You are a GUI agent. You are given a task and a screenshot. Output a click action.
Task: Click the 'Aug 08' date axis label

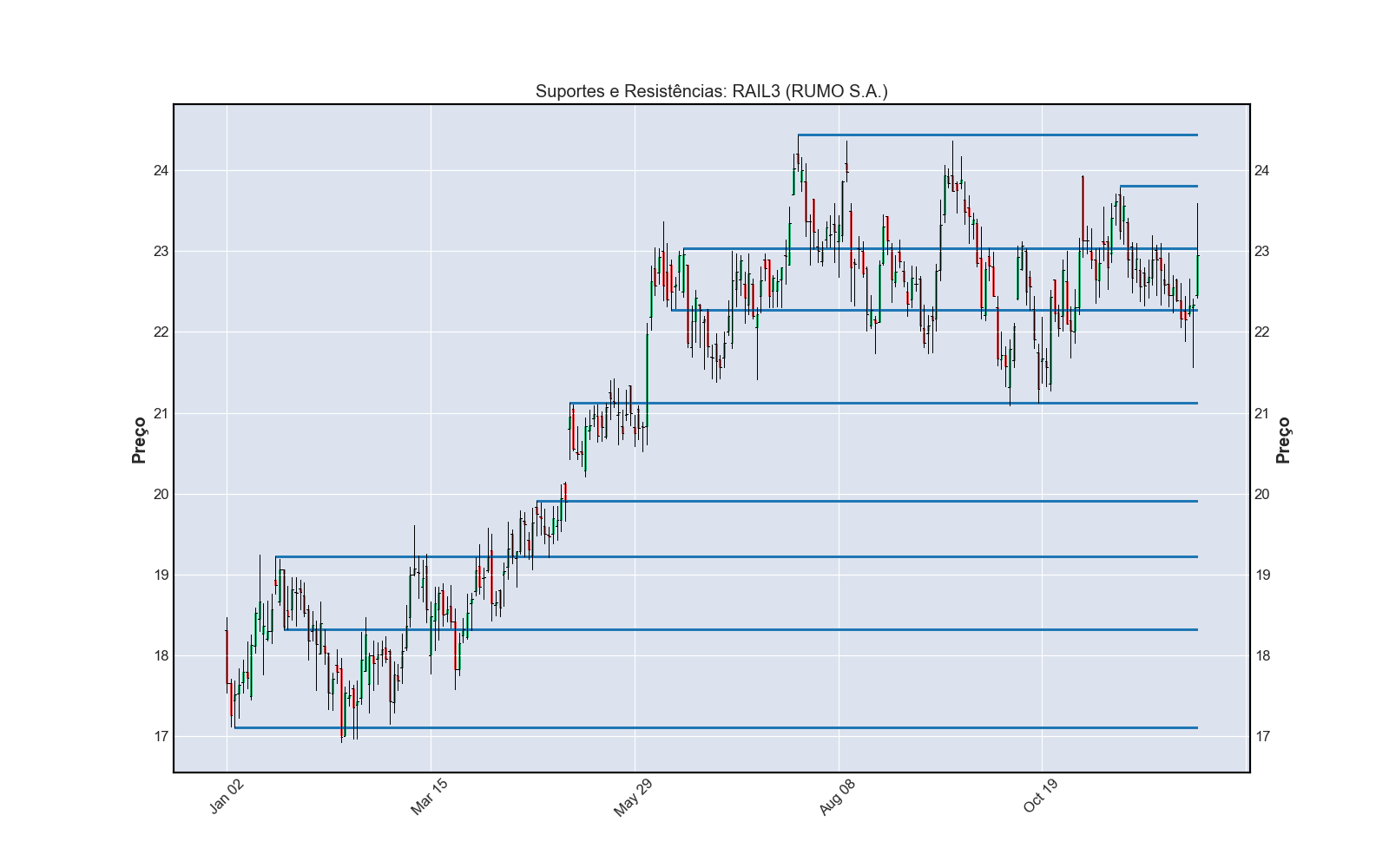(837, 797)
